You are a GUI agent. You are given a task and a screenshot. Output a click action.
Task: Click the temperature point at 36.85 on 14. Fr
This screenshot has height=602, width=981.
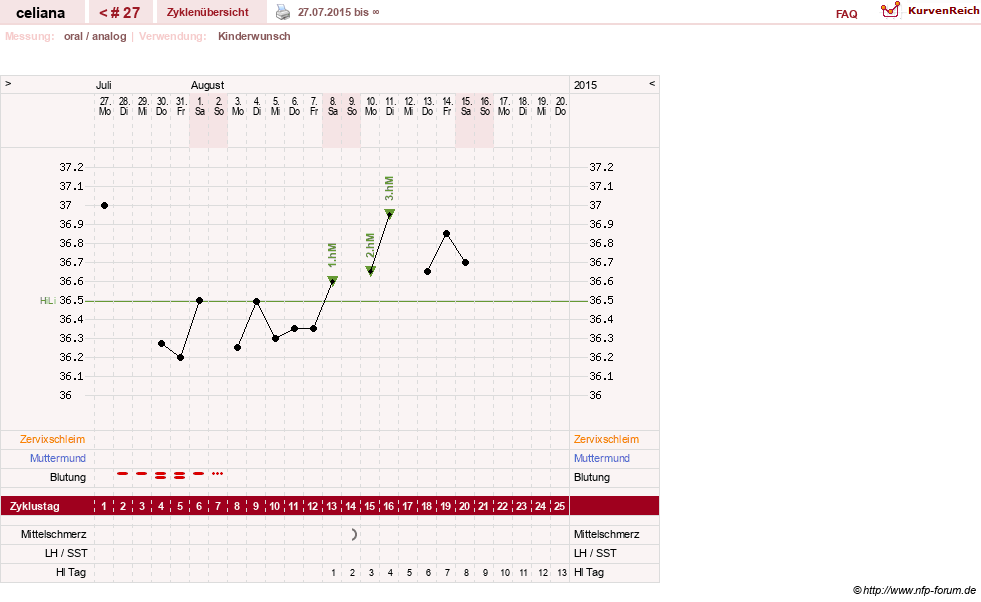pyautogui.click(x=447, y=233)
